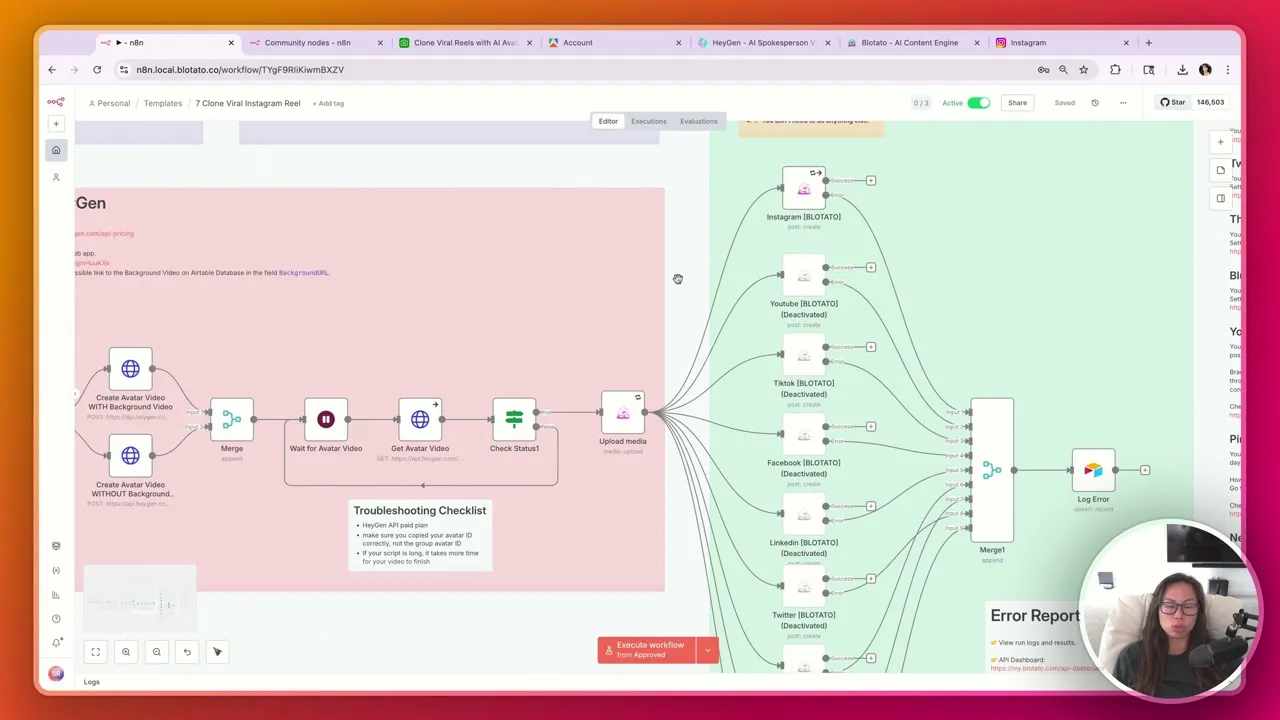The image size is (1280, 720).
Task: Select the Youtube [BLOTATO] deactivated node
Action: [x=804, y=275]
